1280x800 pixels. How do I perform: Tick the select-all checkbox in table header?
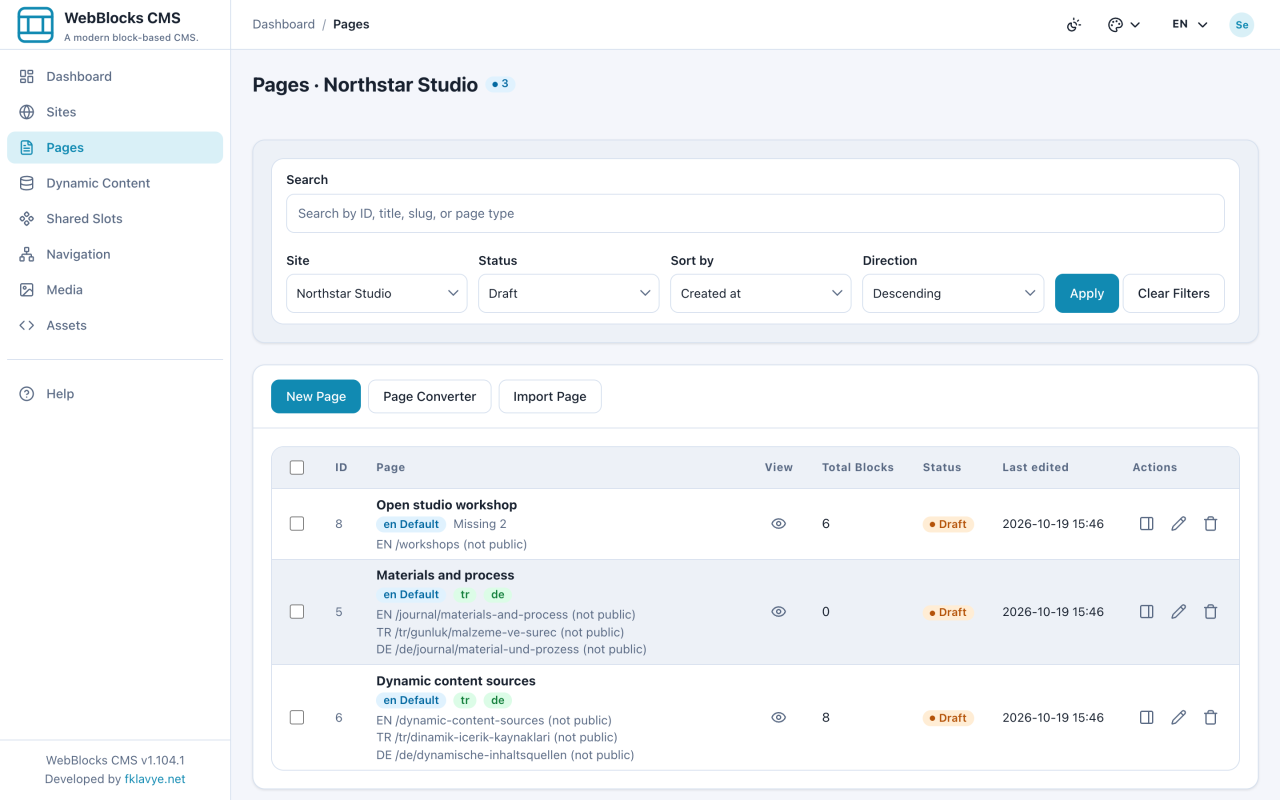297,467
